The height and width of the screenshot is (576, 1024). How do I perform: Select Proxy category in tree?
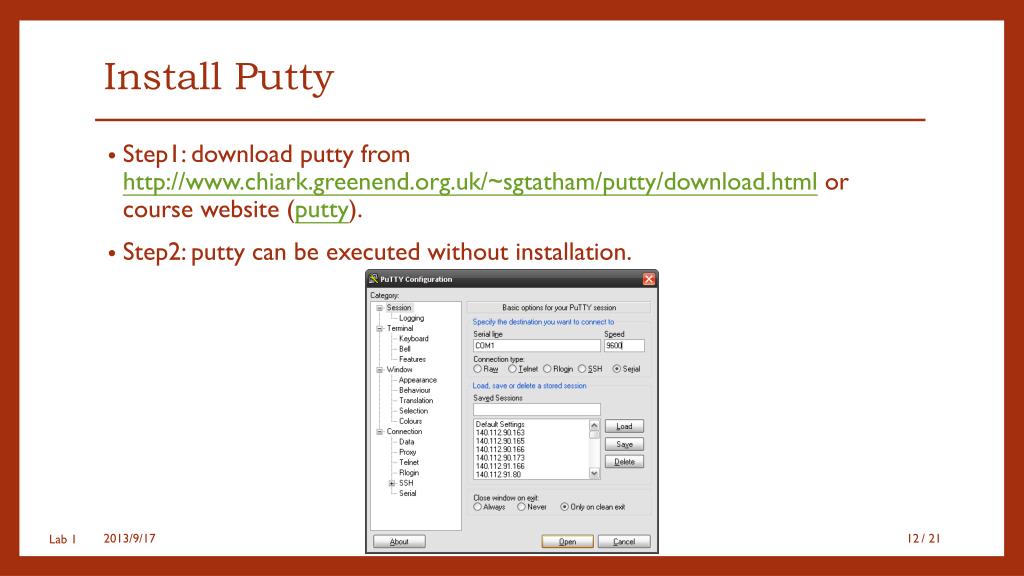[408, 452]
